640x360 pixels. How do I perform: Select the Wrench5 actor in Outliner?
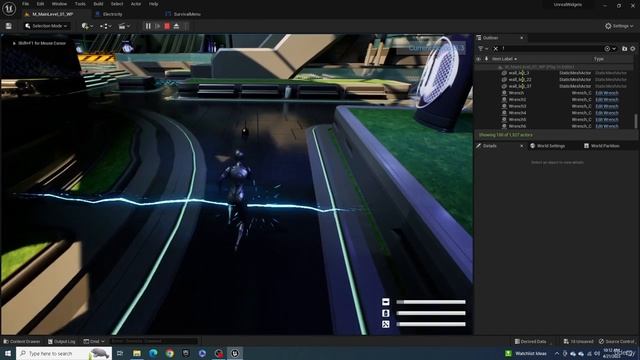pyautogui.click(x=554, y=120)
